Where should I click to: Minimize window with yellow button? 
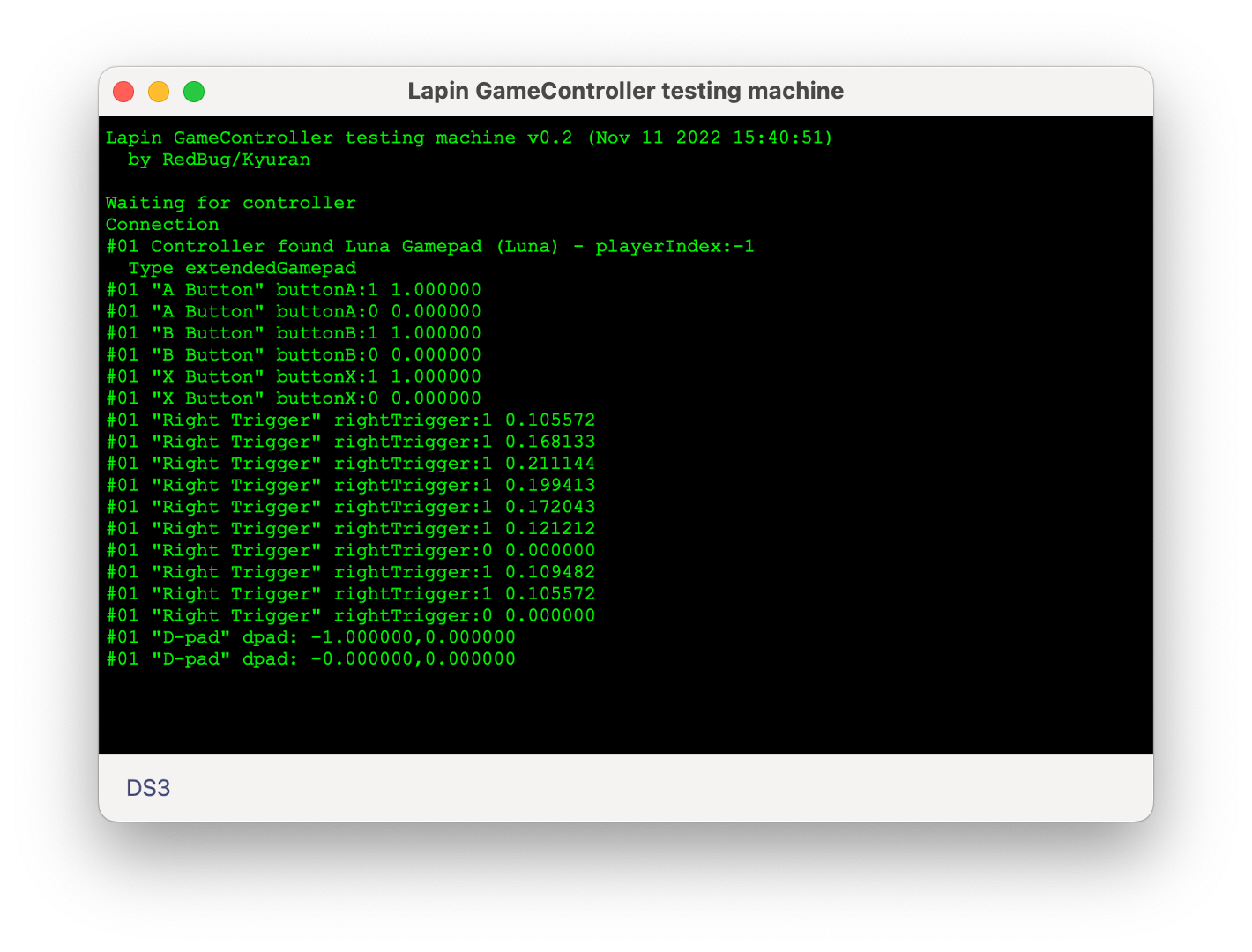pos(159,92)
